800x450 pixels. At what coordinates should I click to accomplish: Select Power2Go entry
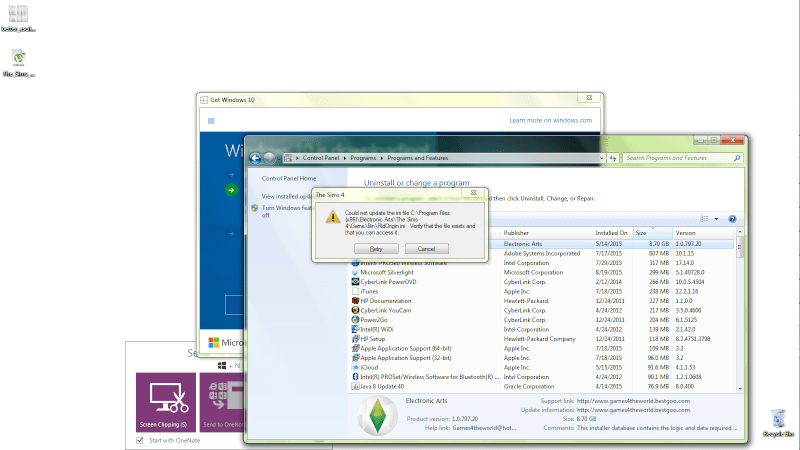click(374, 320)
